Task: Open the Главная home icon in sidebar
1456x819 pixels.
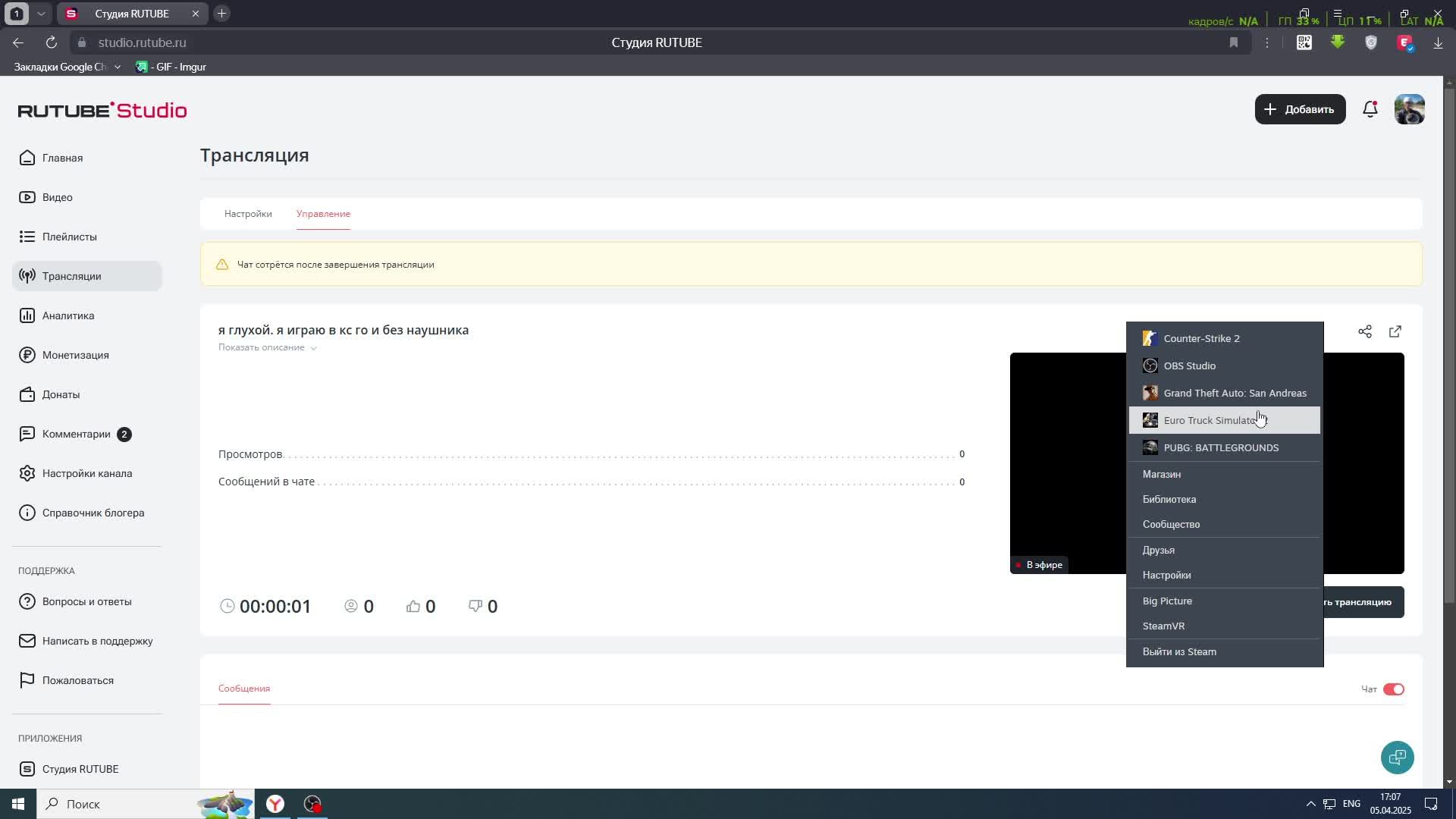Action: point(27,158)
